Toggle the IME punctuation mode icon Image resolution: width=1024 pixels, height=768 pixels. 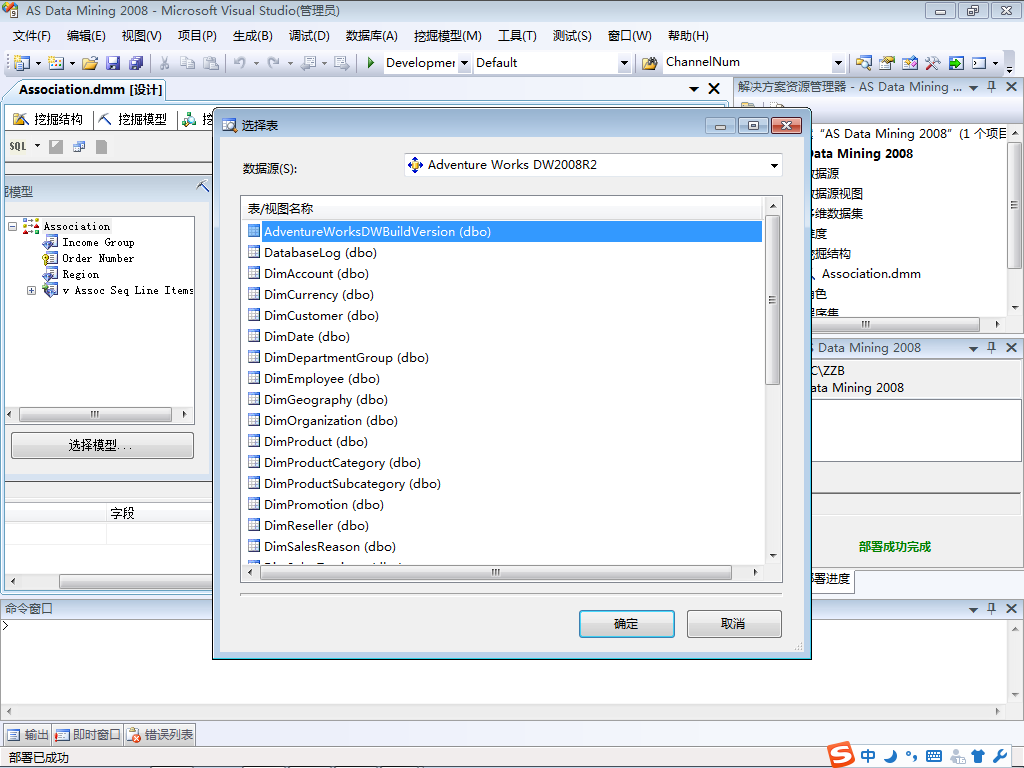[x=912, y=756]
